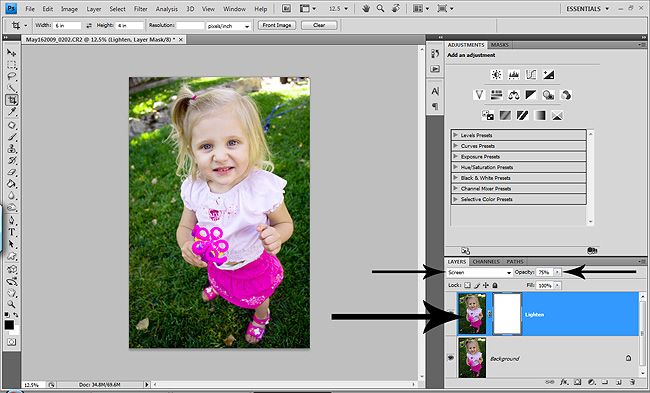Screen dimensions: 650x393
Task: Switch to the Masks tab
Action: tap(500, 44)
